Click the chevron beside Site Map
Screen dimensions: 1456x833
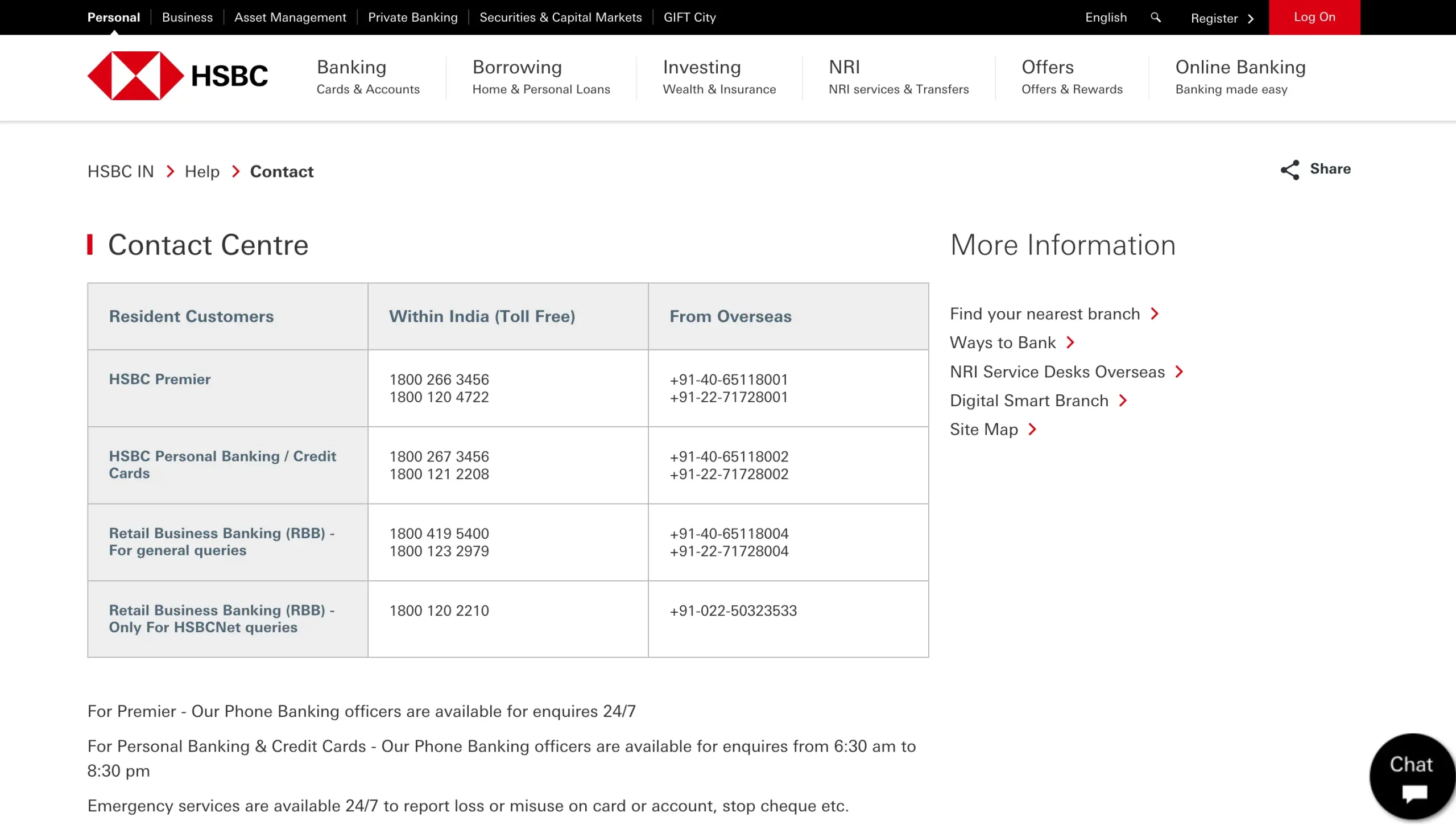(x=1033, y=430)
